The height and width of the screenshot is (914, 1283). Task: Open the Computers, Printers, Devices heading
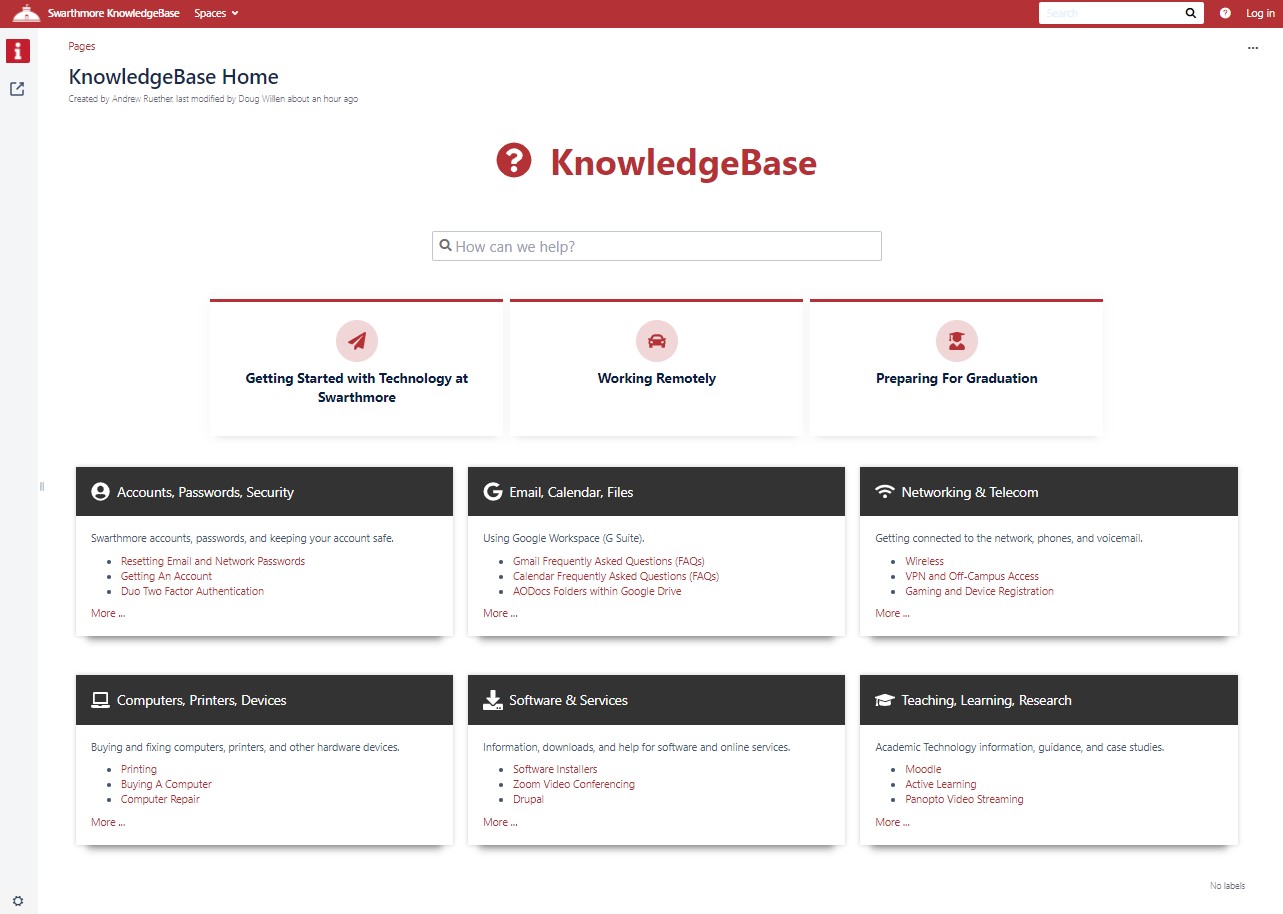pyautogui.click(x=202, y=700)
